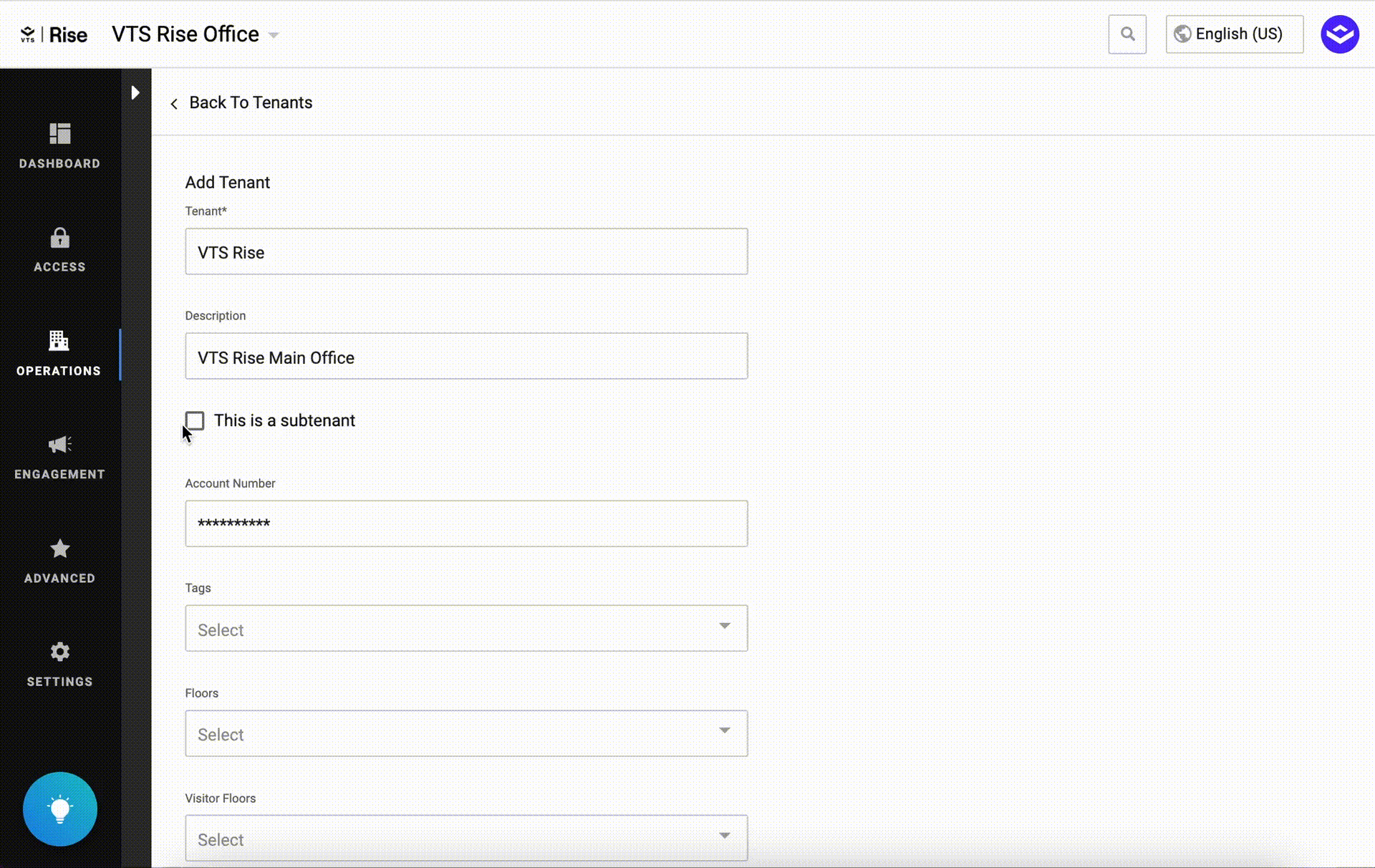The width and height of the screenshot is (1375, 868).
Task: Go Back To Tenants
Action: point(251,102)
